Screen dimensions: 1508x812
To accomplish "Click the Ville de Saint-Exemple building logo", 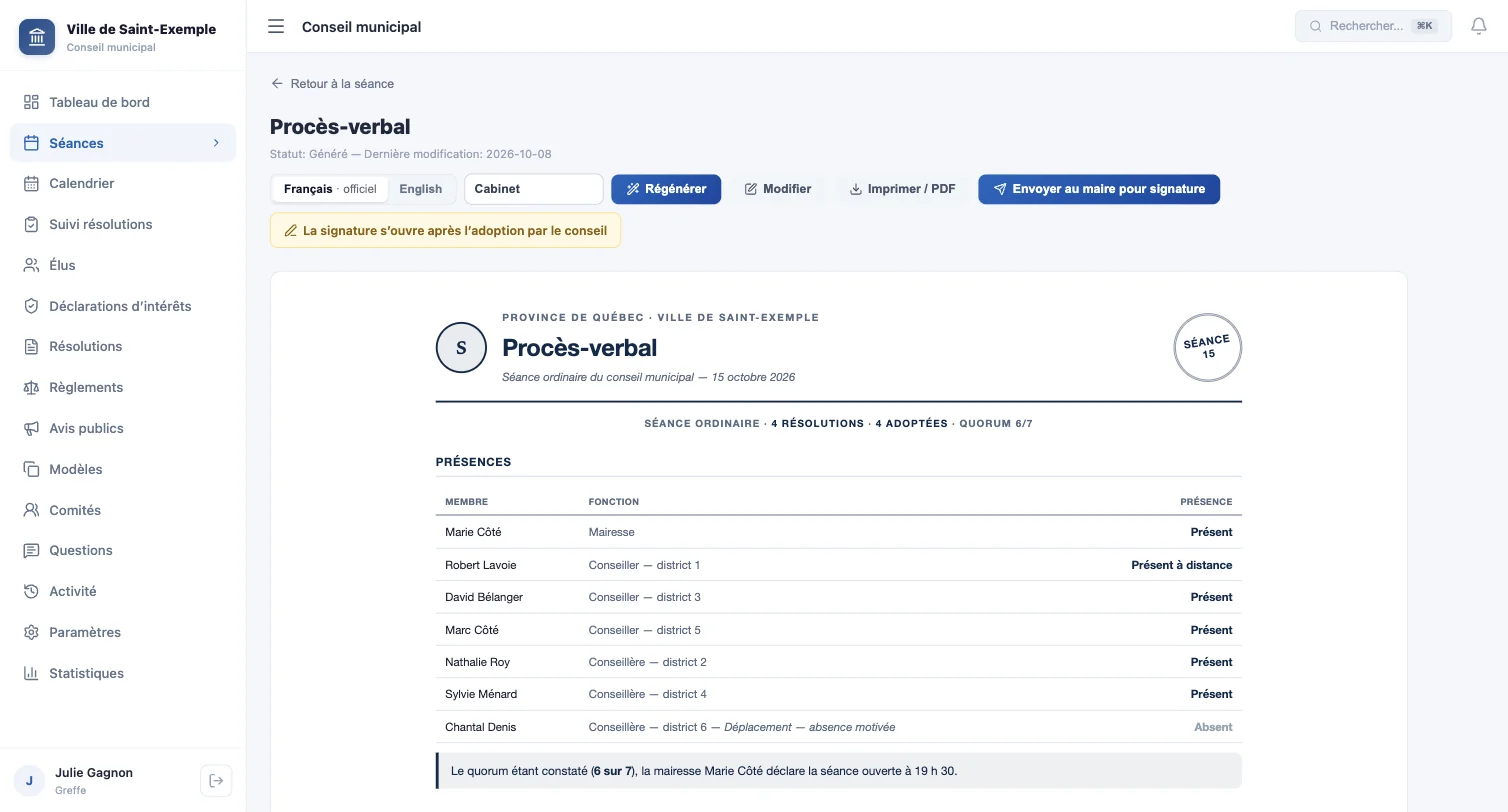I will point(37,37).
